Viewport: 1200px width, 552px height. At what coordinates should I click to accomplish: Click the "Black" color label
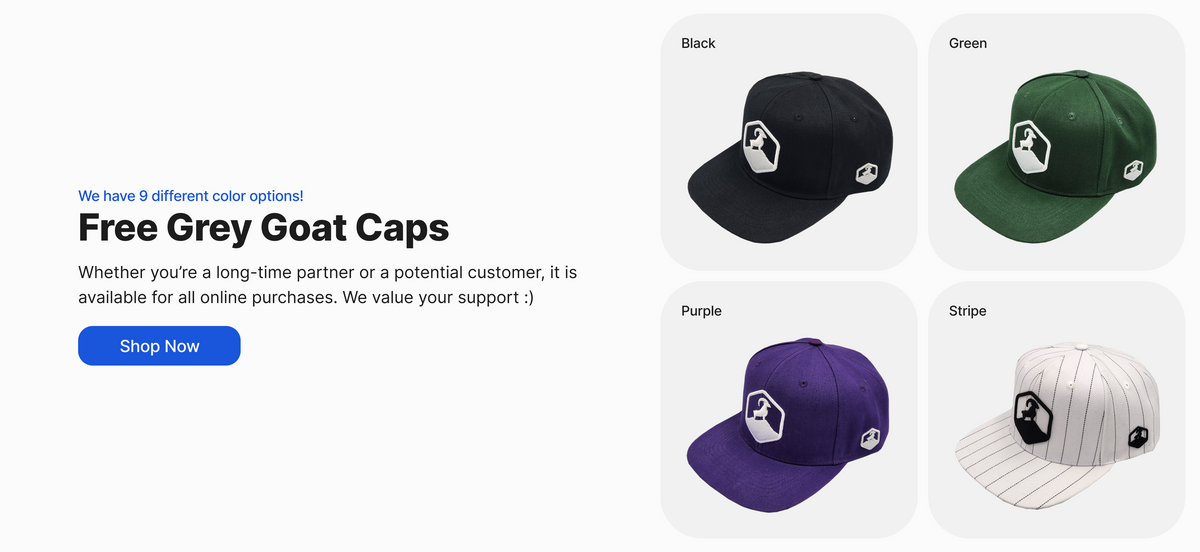(698, 43)
